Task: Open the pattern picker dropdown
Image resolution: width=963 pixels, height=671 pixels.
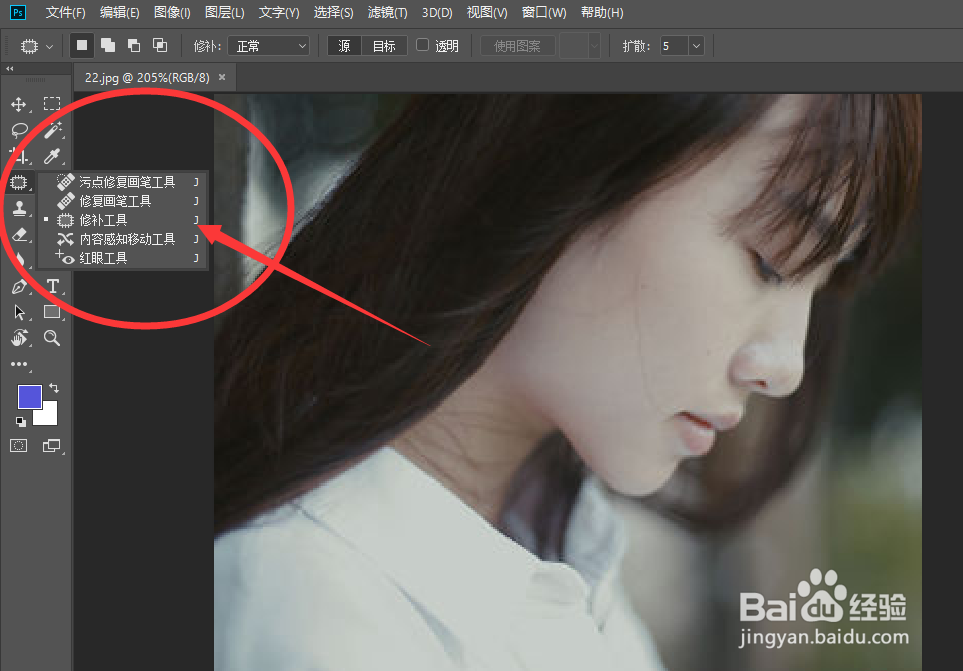Action: [594, 46]
